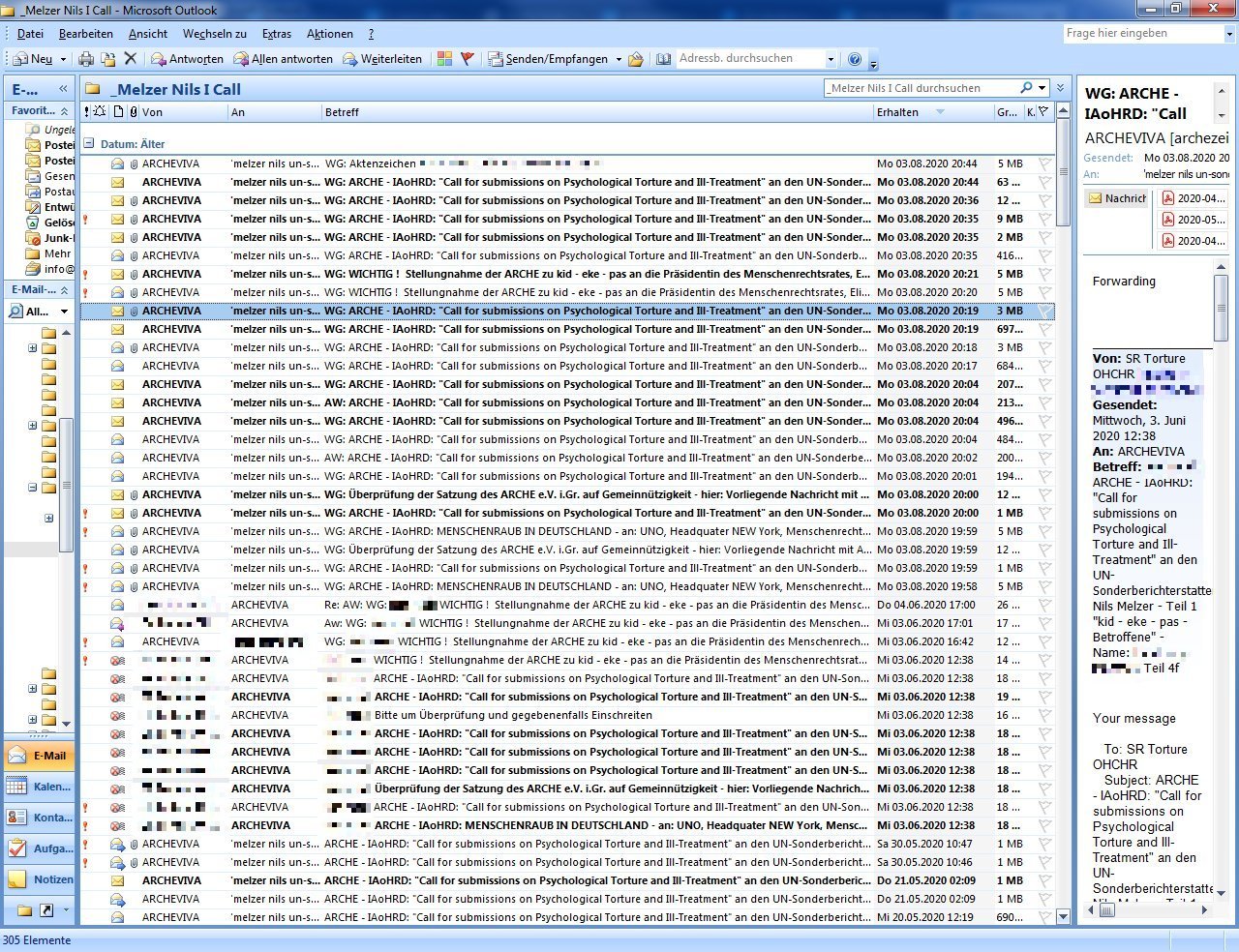Open the address book icon

663,59
